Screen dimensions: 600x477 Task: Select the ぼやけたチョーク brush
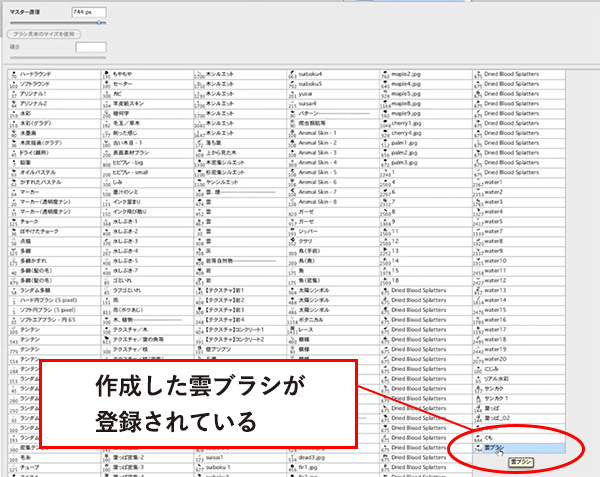tap(54, 231)
